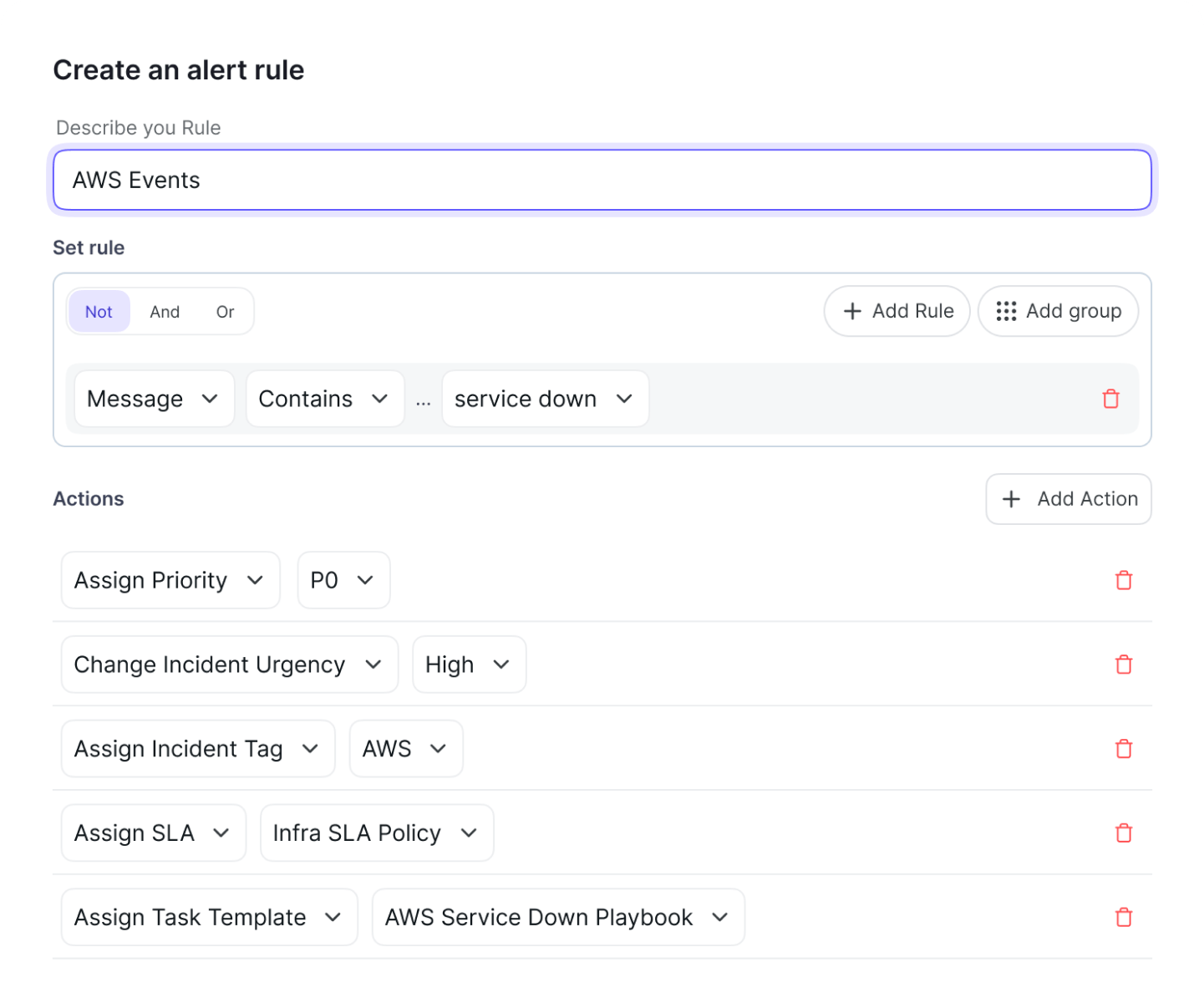Remove the Assign Task Template action
The image size is (1204, 993).
pyautogui.click(x=1124, y=917)
